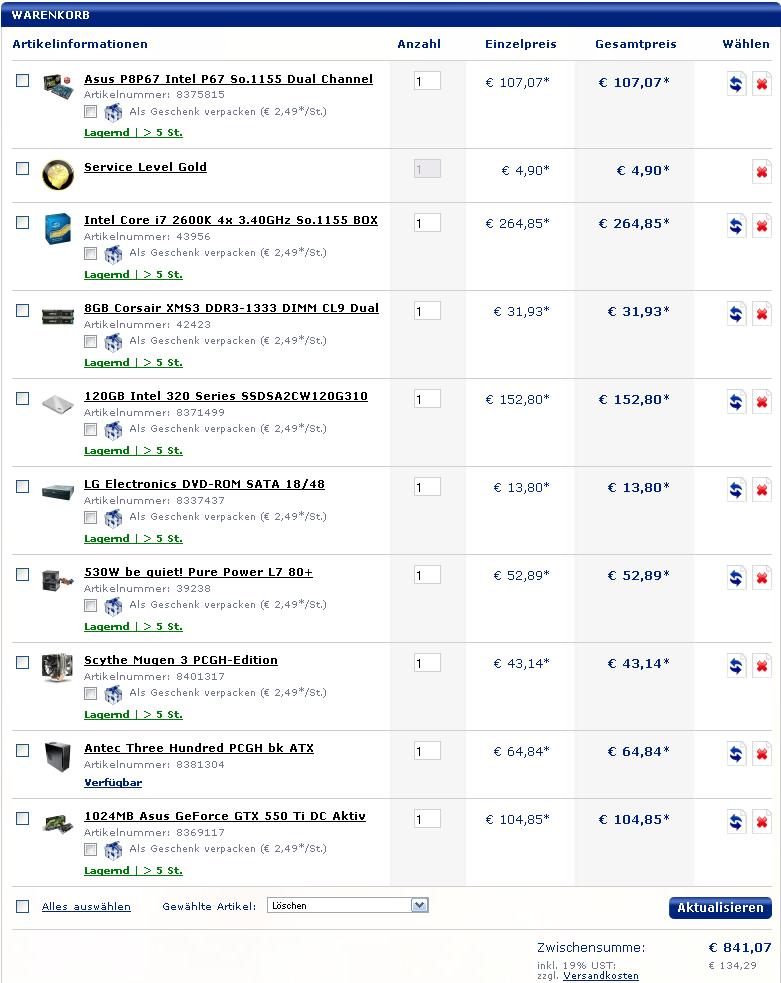
Task: Open Antec Three Hundred case thumbnail
Action: (x=57, y=757)
